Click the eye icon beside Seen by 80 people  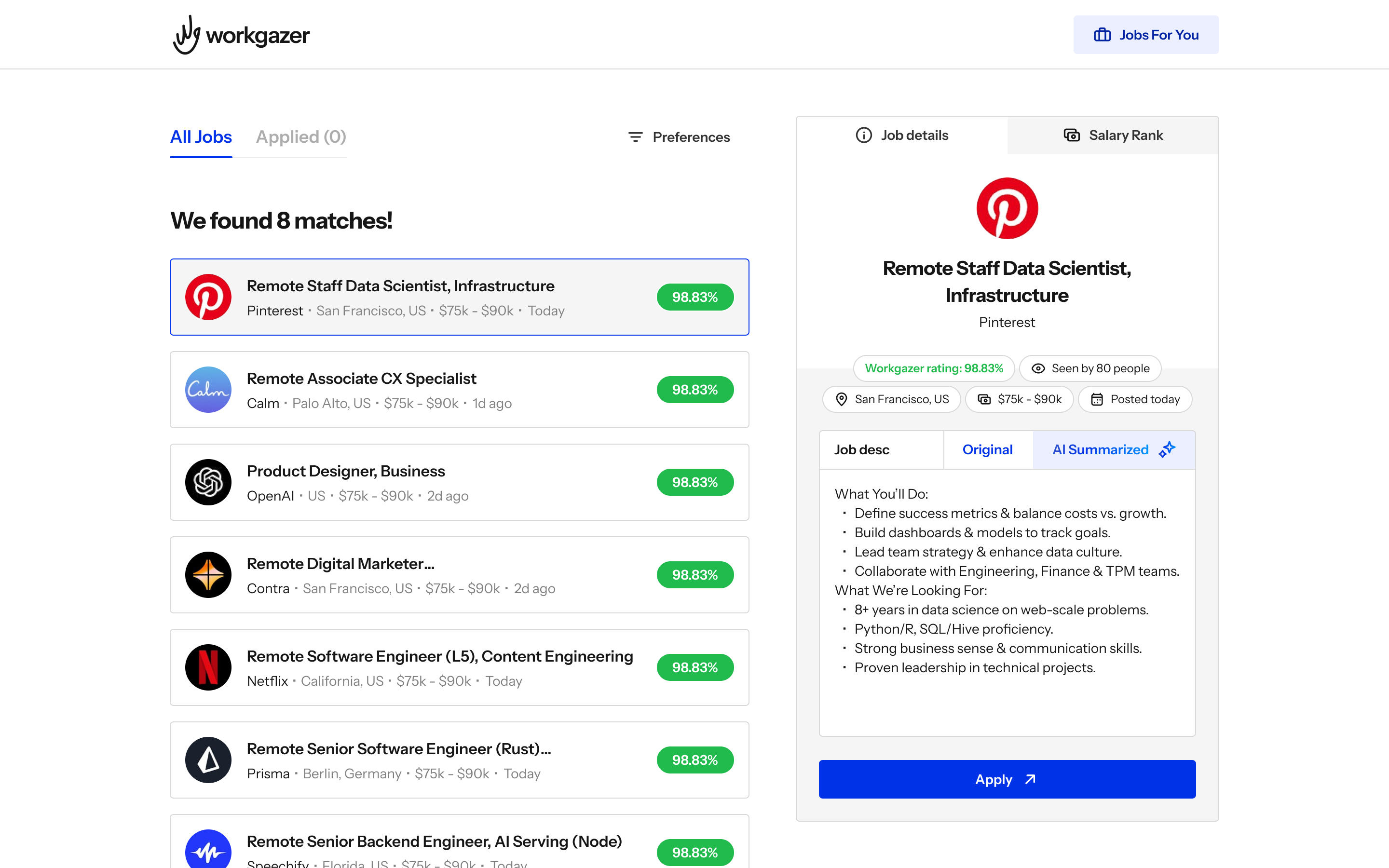tap(1038, 368)
